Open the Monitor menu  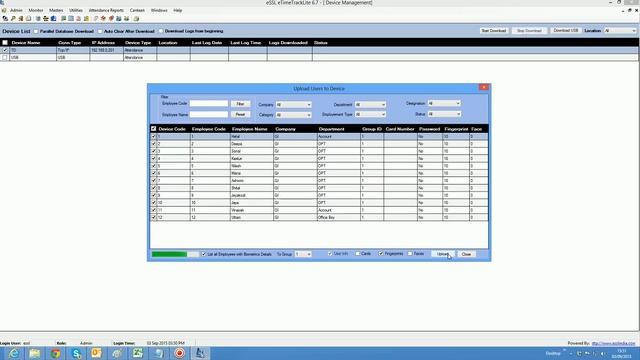pyautogui.click(x=36, y=10)
